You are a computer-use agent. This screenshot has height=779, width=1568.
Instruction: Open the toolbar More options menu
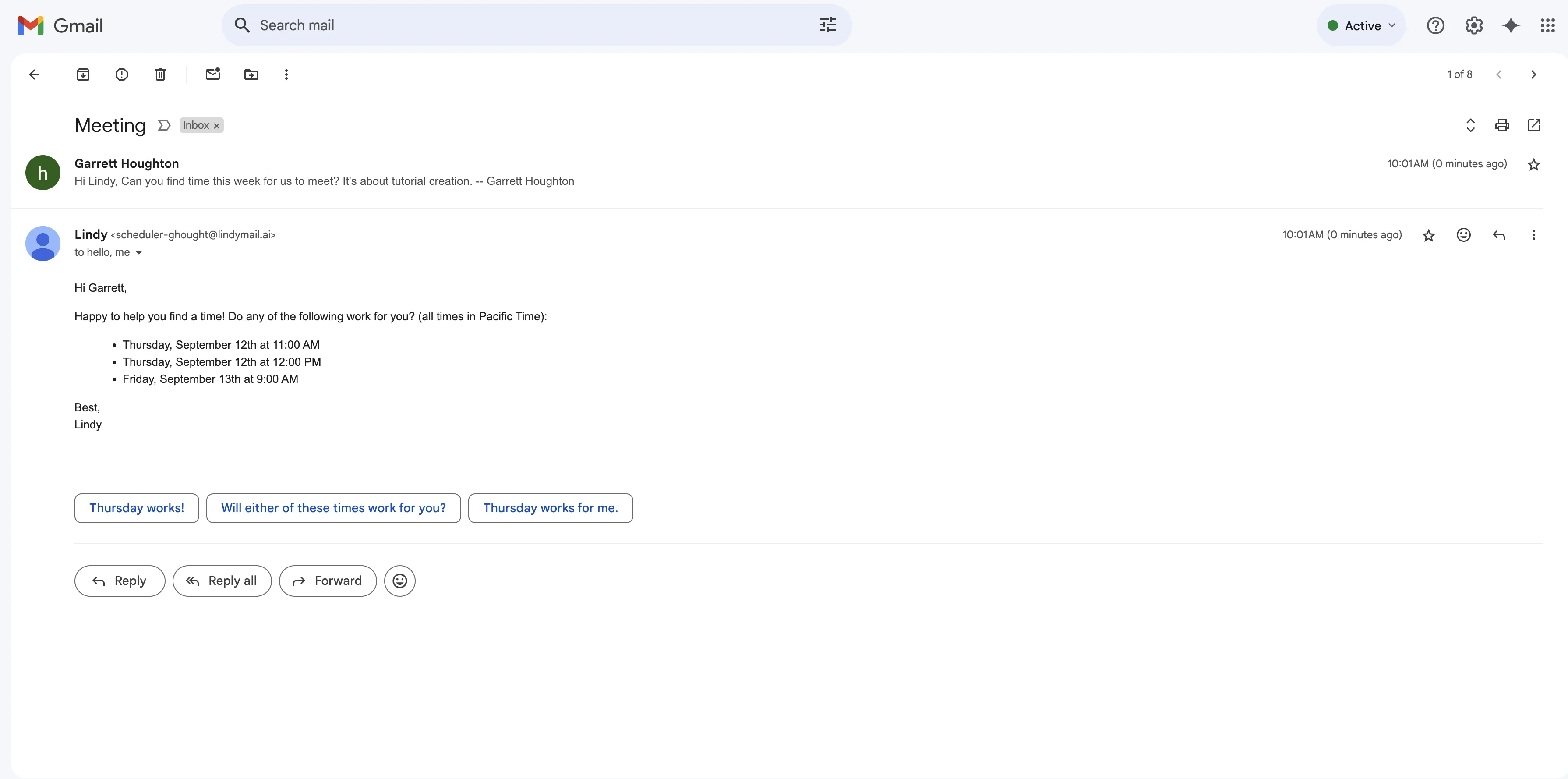(286, 74)
